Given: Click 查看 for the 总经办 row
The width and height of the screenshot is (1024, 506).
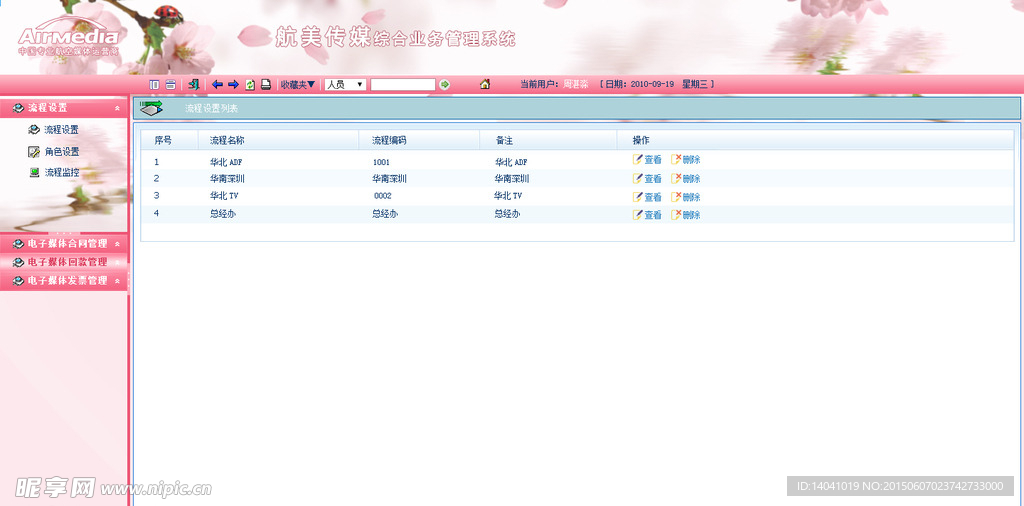Looking at the screenshot, I should [x=647, y=215].
